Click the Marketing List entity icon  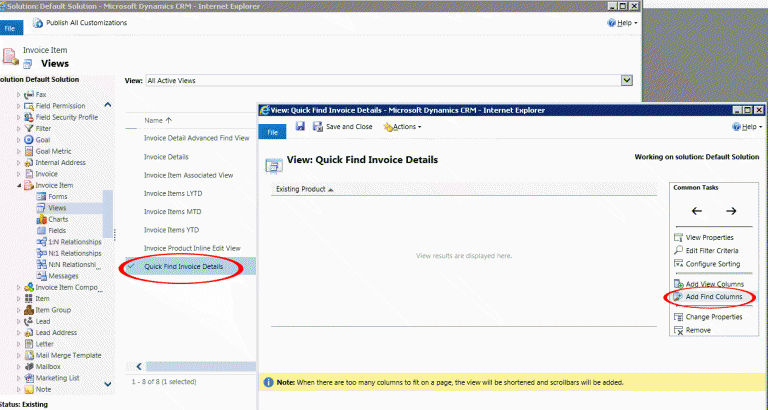pos(29,378)
